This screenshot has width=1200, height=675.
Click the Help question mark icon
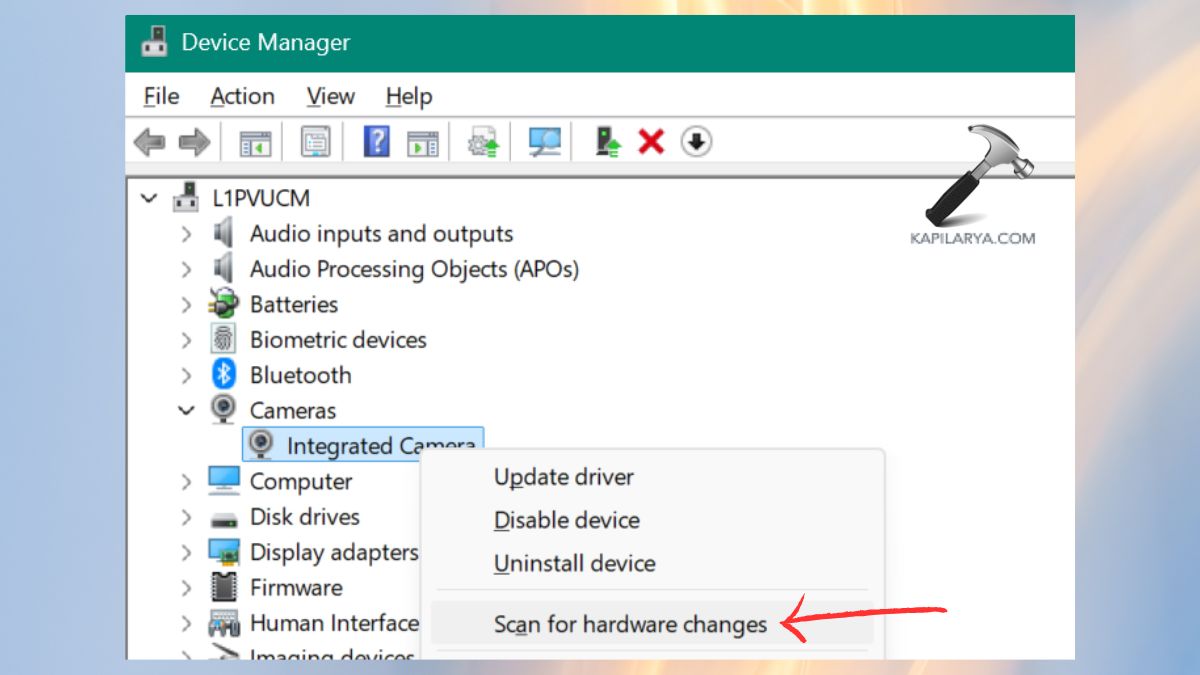click(x=378, y=141)
